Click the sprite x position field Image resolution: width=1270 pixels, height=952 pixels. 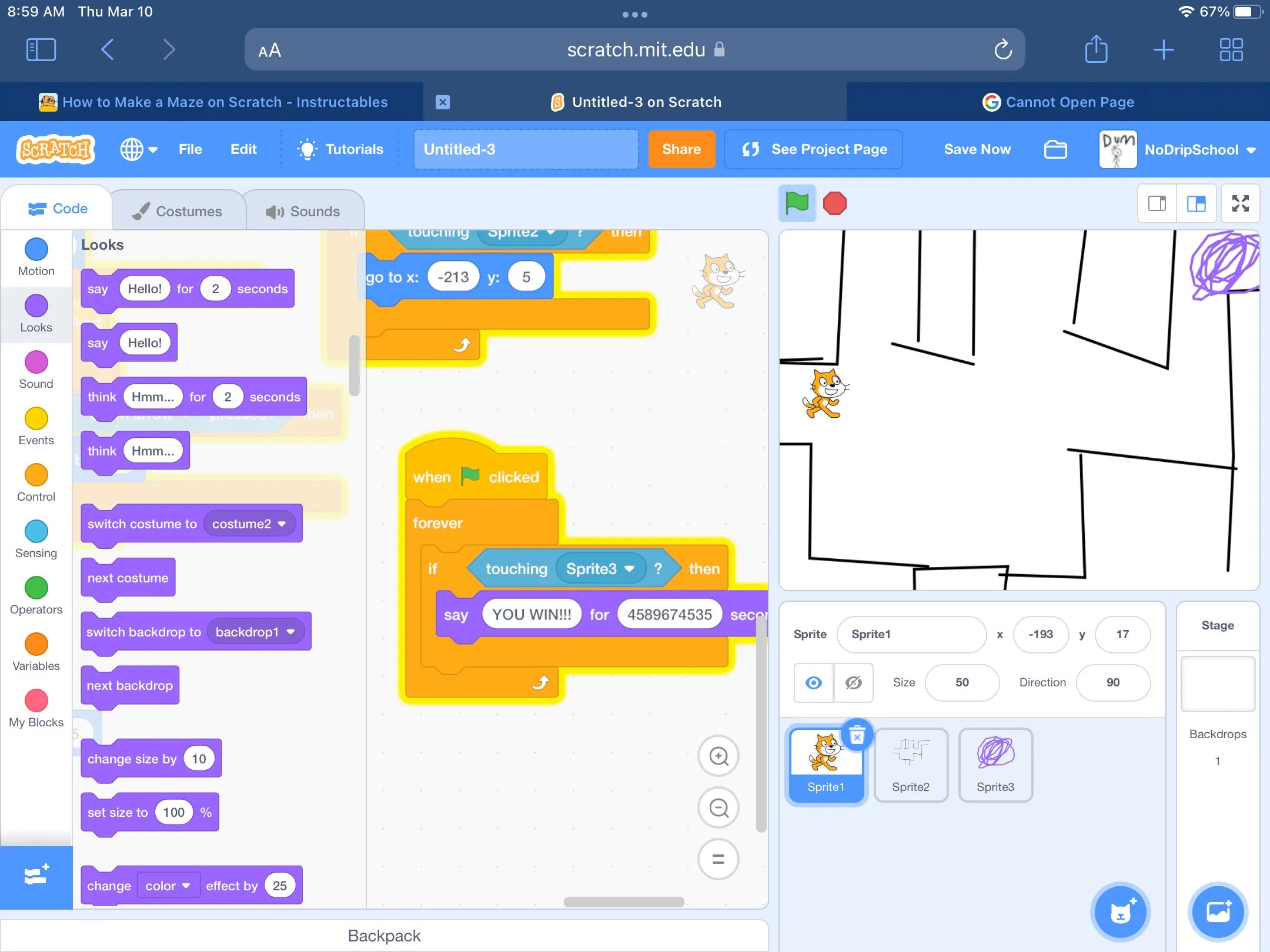point(1041,634)
